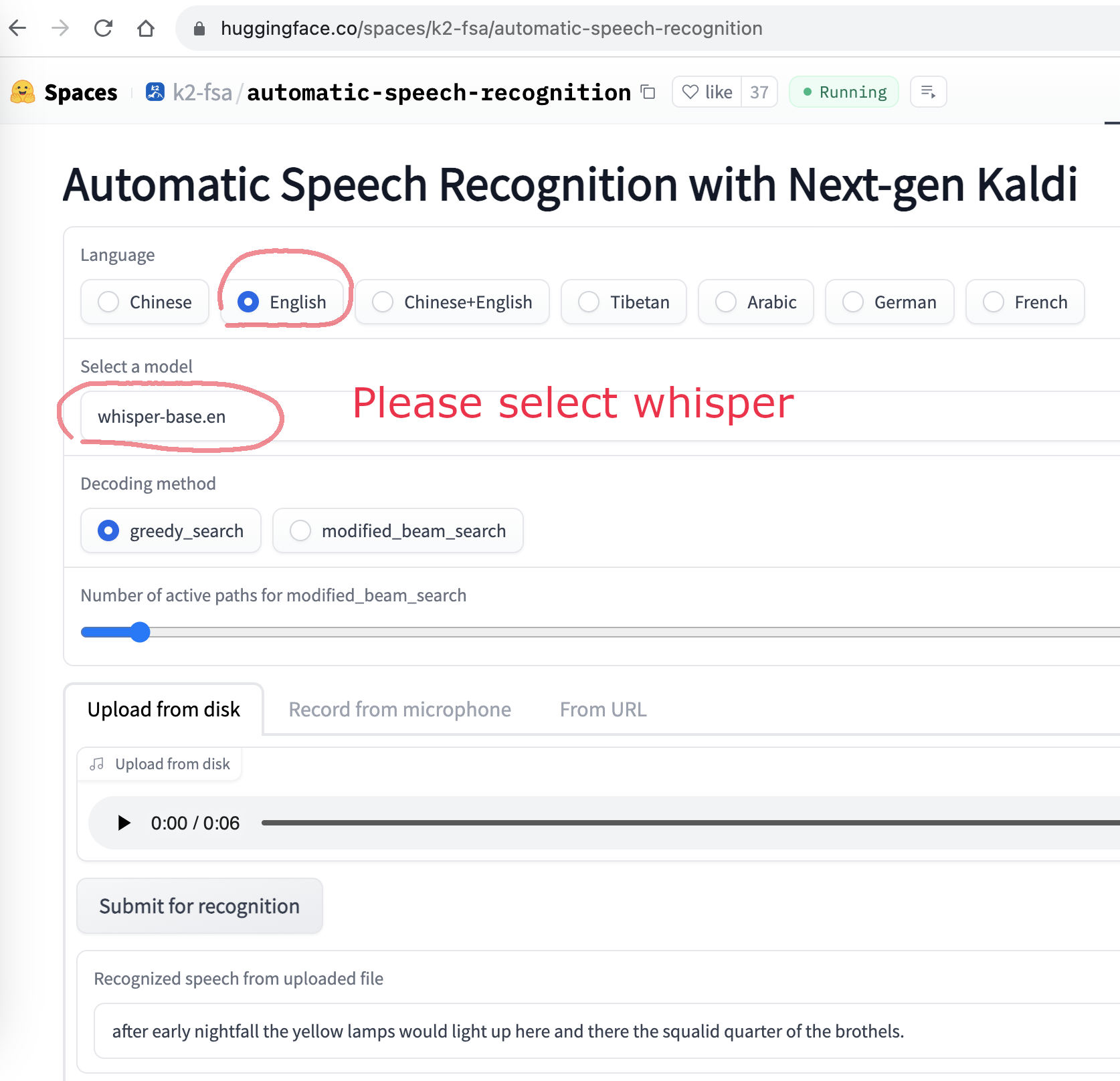Choose Arabic language
Image resolution: width=1120 pixels, height=1081 pixels.
point(756,302)
